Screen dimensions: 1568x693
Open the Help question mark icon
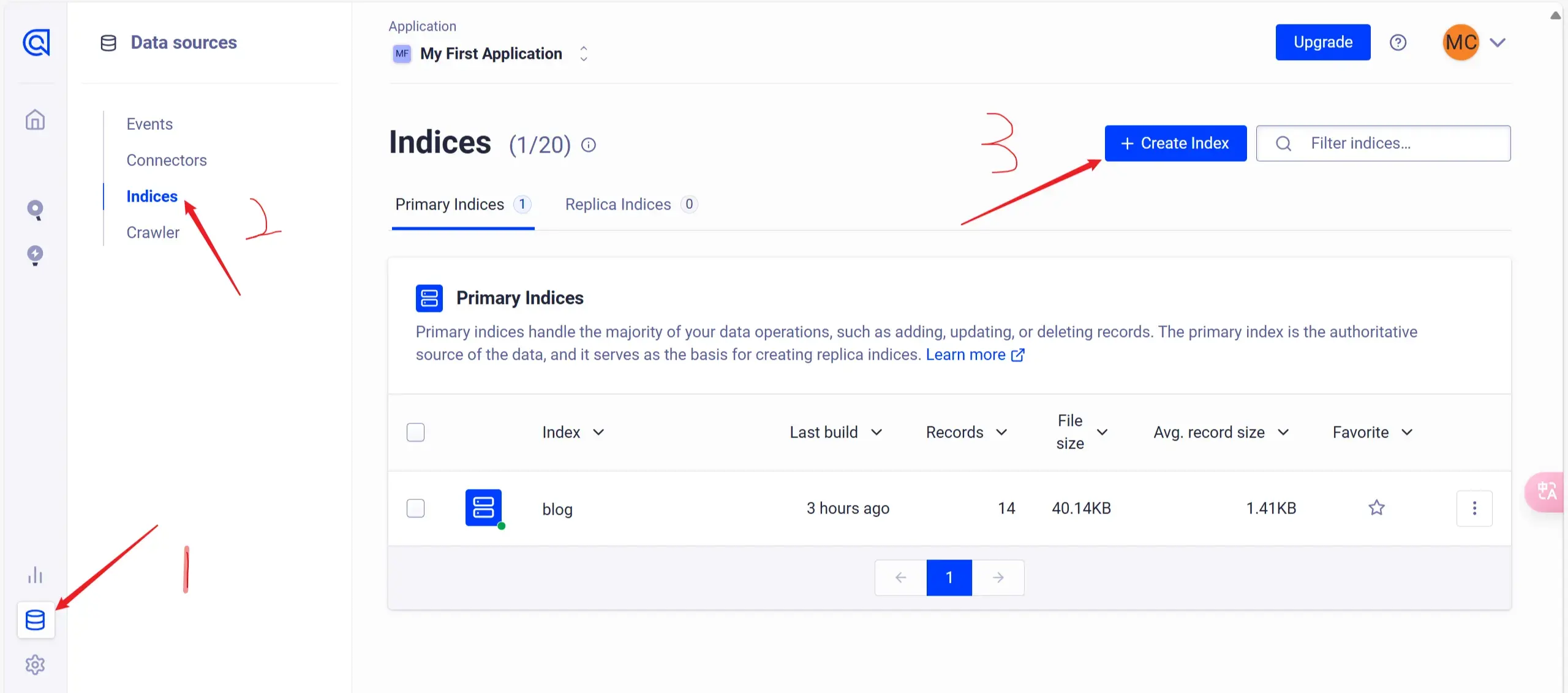click(1400, 42)
